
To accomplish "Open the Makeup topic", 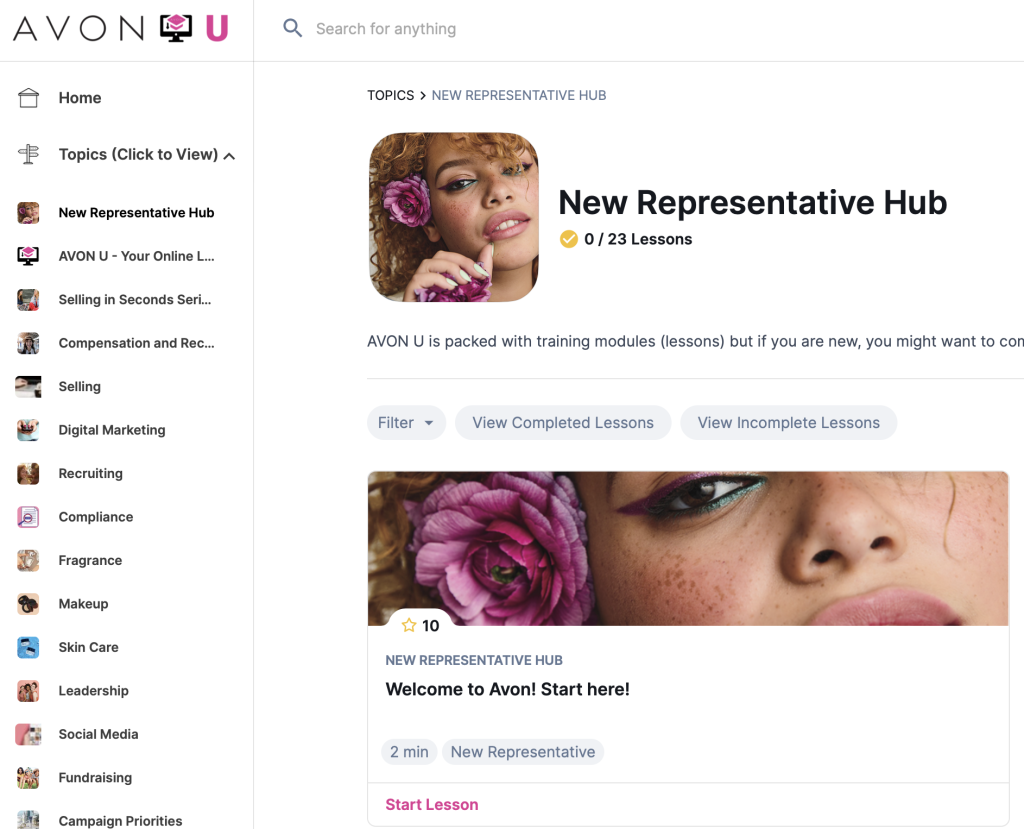I will tap(84, 604).
